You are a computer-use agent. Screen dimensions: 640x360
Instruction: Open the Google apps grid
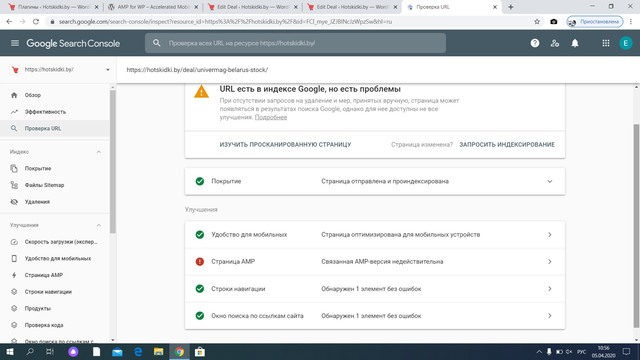click(606, 43)
